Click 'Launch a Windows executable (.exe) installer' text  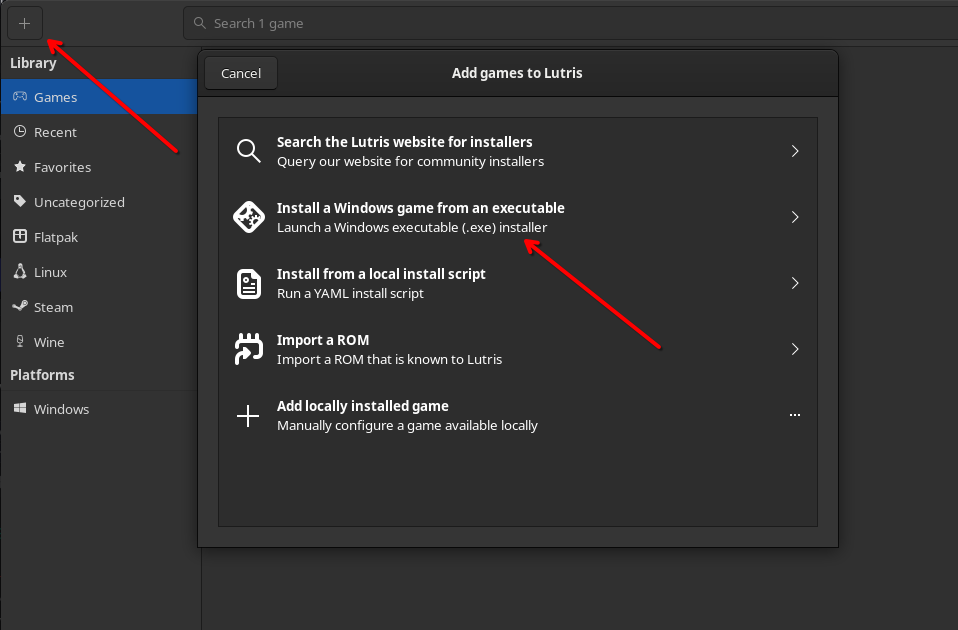412,227
